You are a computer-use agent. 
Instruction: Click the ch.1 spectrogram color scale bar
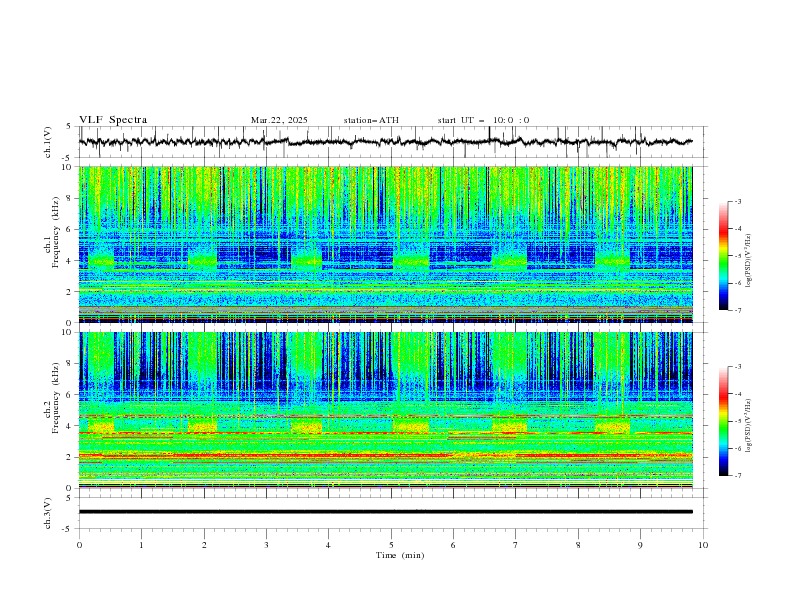click(x=723, y=256)
